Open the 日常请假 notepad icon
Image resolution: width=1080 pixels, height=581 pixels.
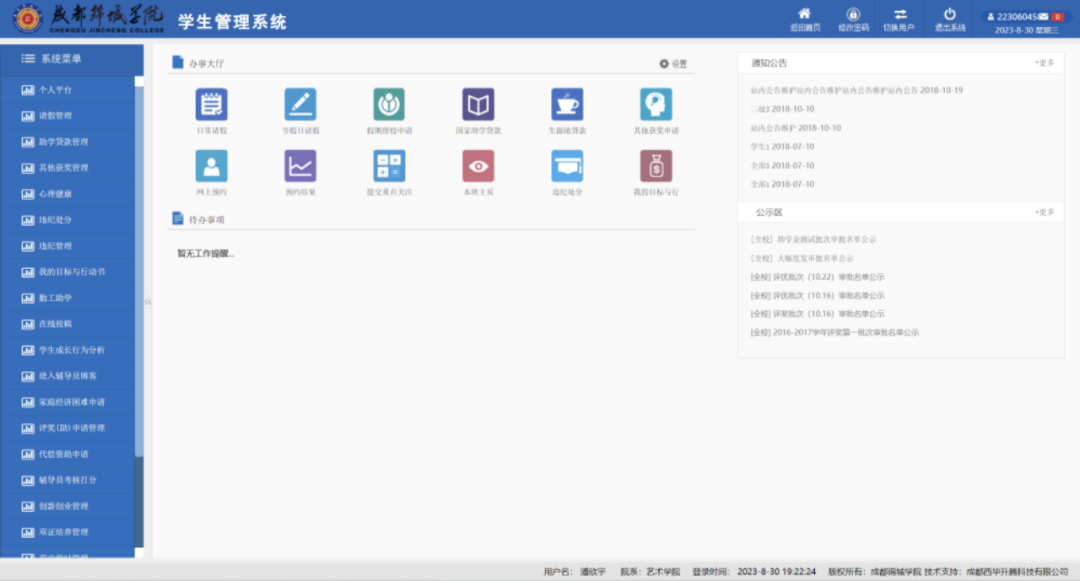pyautogui.click(x=211, y=104)
